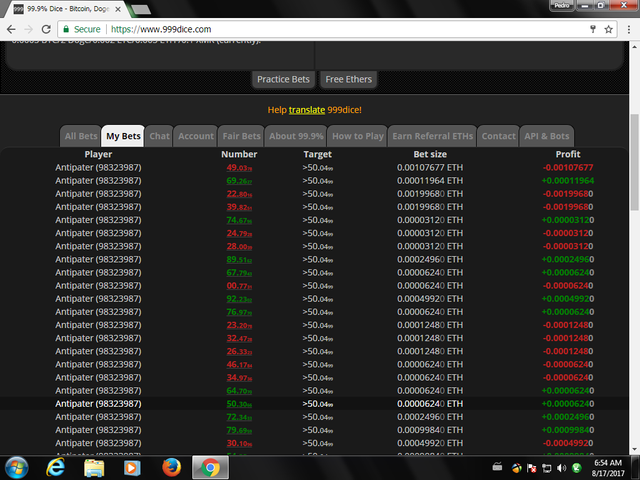The image size is (640, 480).
Task: Open bet number 32.47 link
Action: (239, 338)
